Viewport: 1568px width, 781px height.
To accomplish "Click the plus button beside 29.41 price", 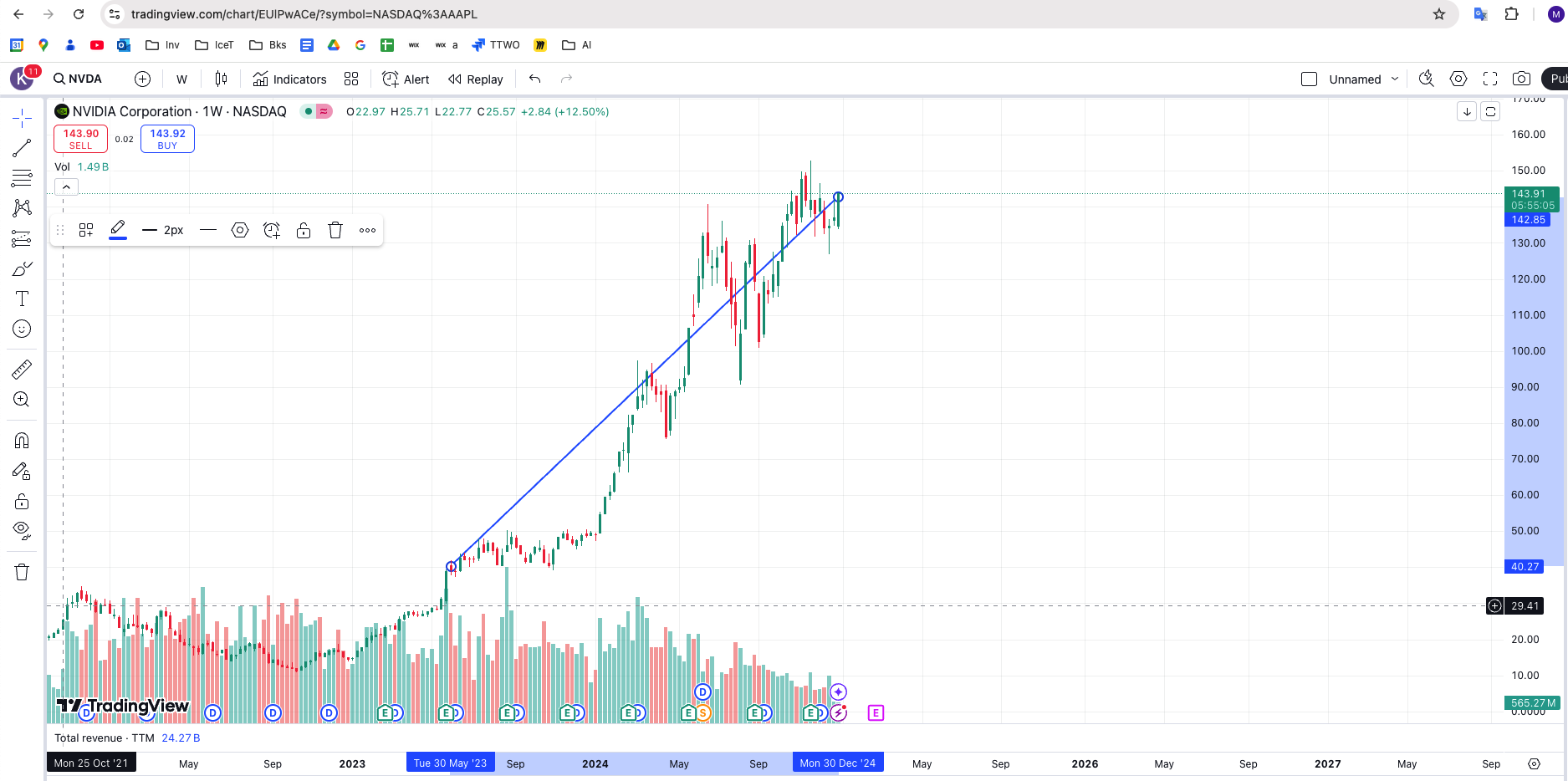I will [1494, 606].
